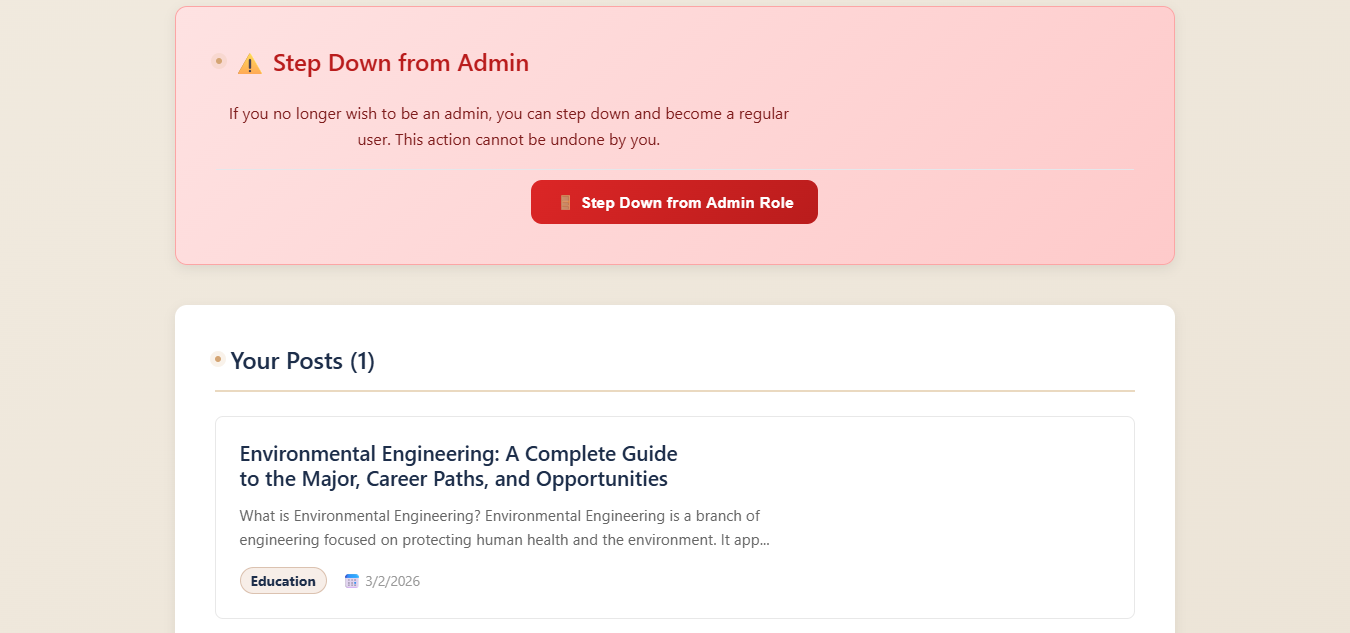This screenshot has height=633, width=1350.
Task: Click the 3/2/2026 post date
Action: [x=393, y=581]
